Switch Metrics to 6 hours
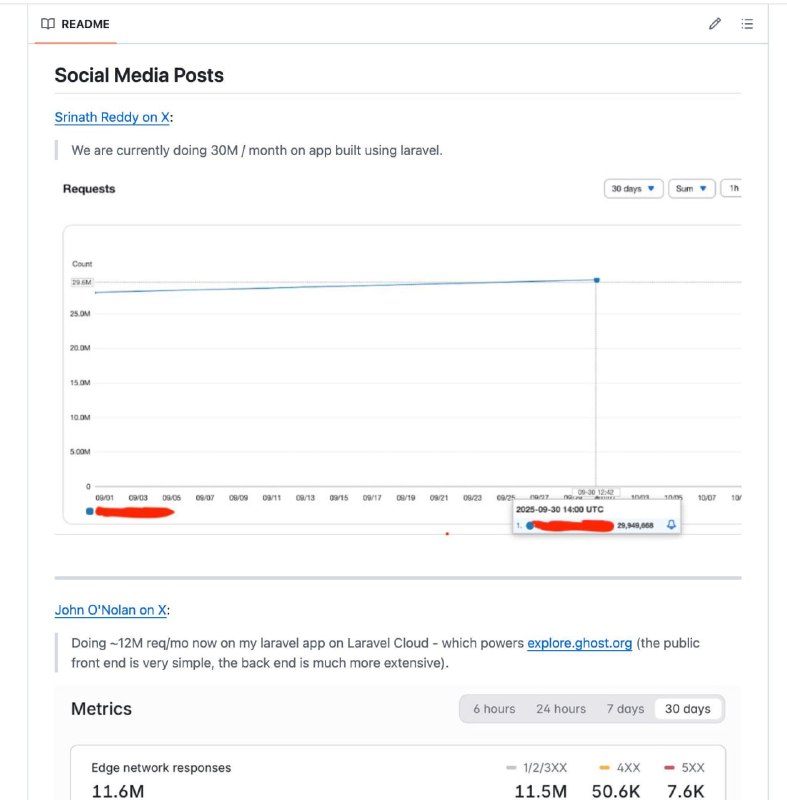Screen dimensions: 787x800 [x=494, y=709]
